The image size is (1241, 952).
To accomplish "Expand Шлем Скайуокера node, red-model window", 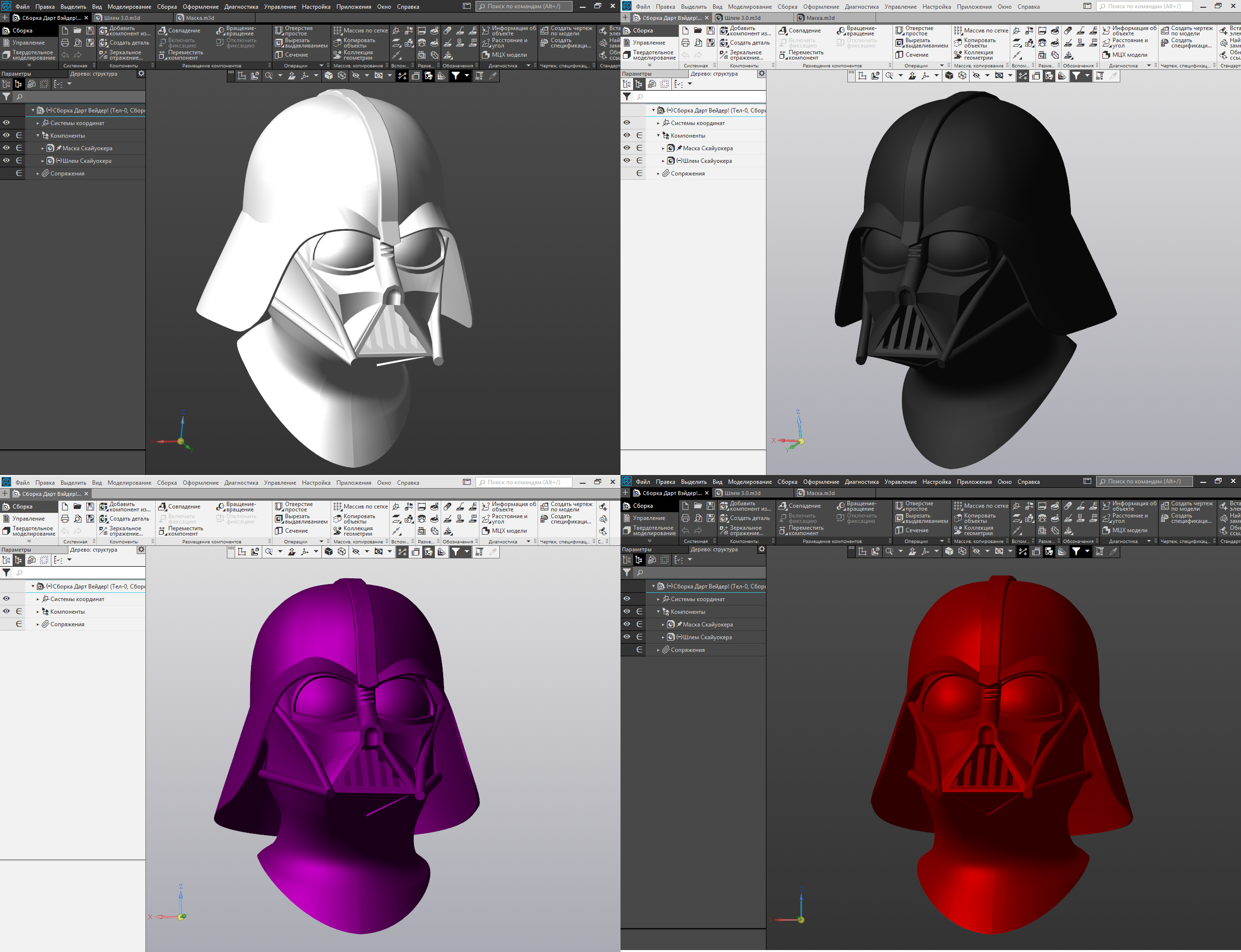I will pos(663,637).
